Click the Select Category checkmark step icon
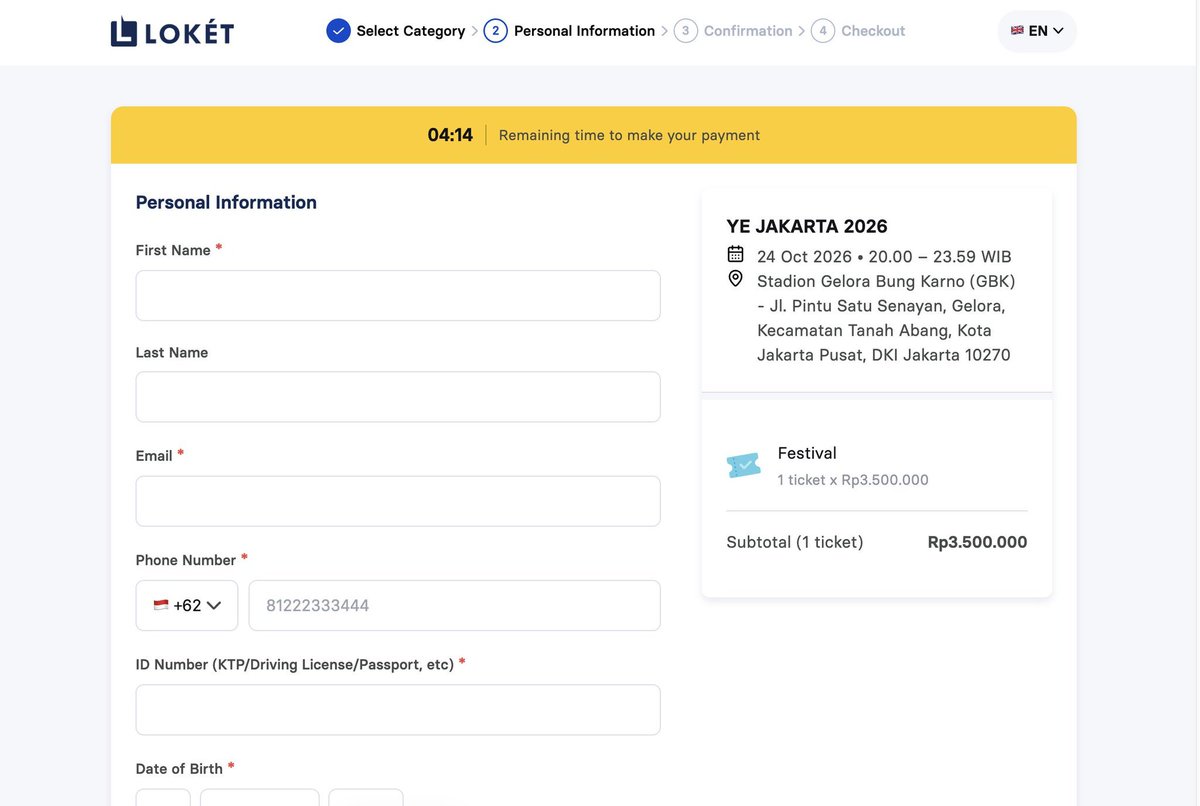 point(338,31)
